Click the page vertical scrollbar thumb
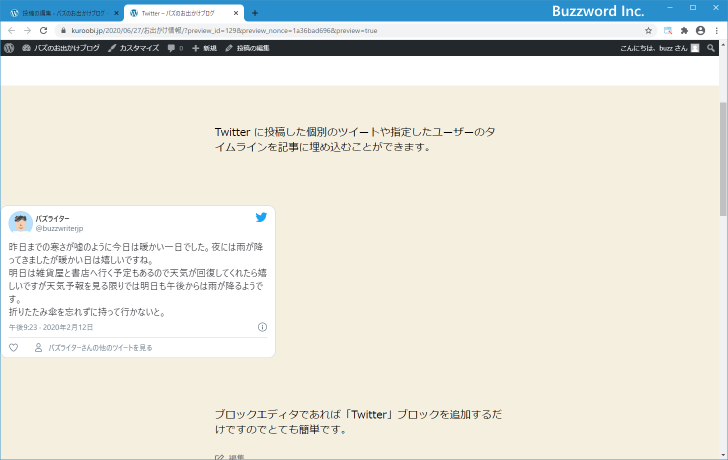728x460 pixels. (x=723, y=159)
